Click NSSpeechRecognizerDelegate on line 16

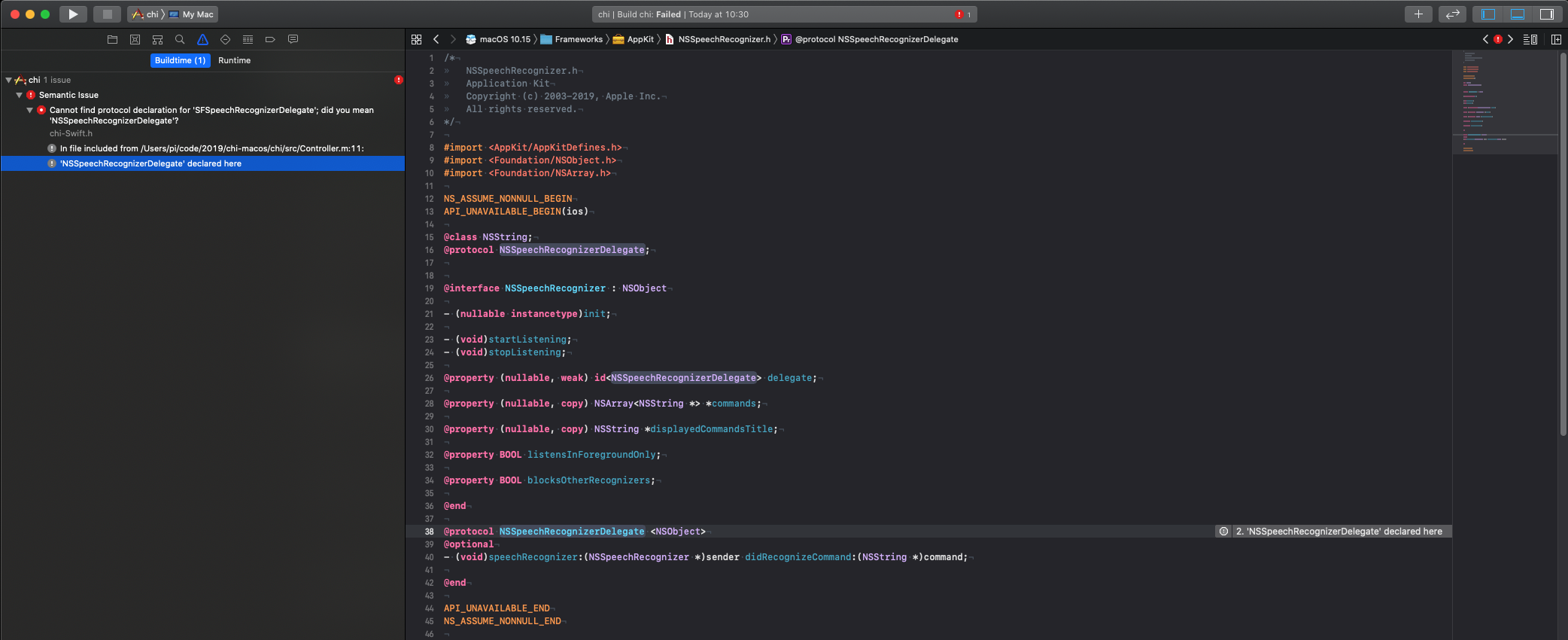coord(572,250)
